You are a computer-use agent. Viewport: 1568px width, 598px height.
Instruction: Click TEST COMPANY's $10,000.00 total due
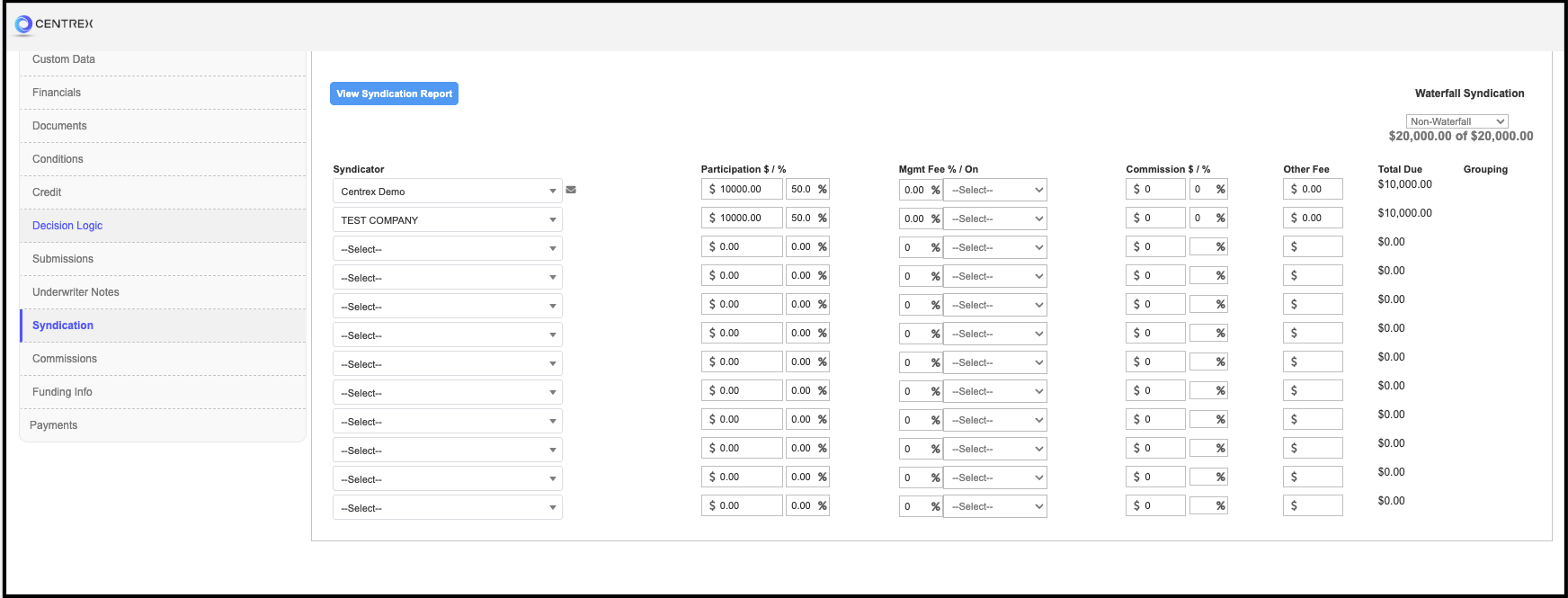(x=1404, y=213)
